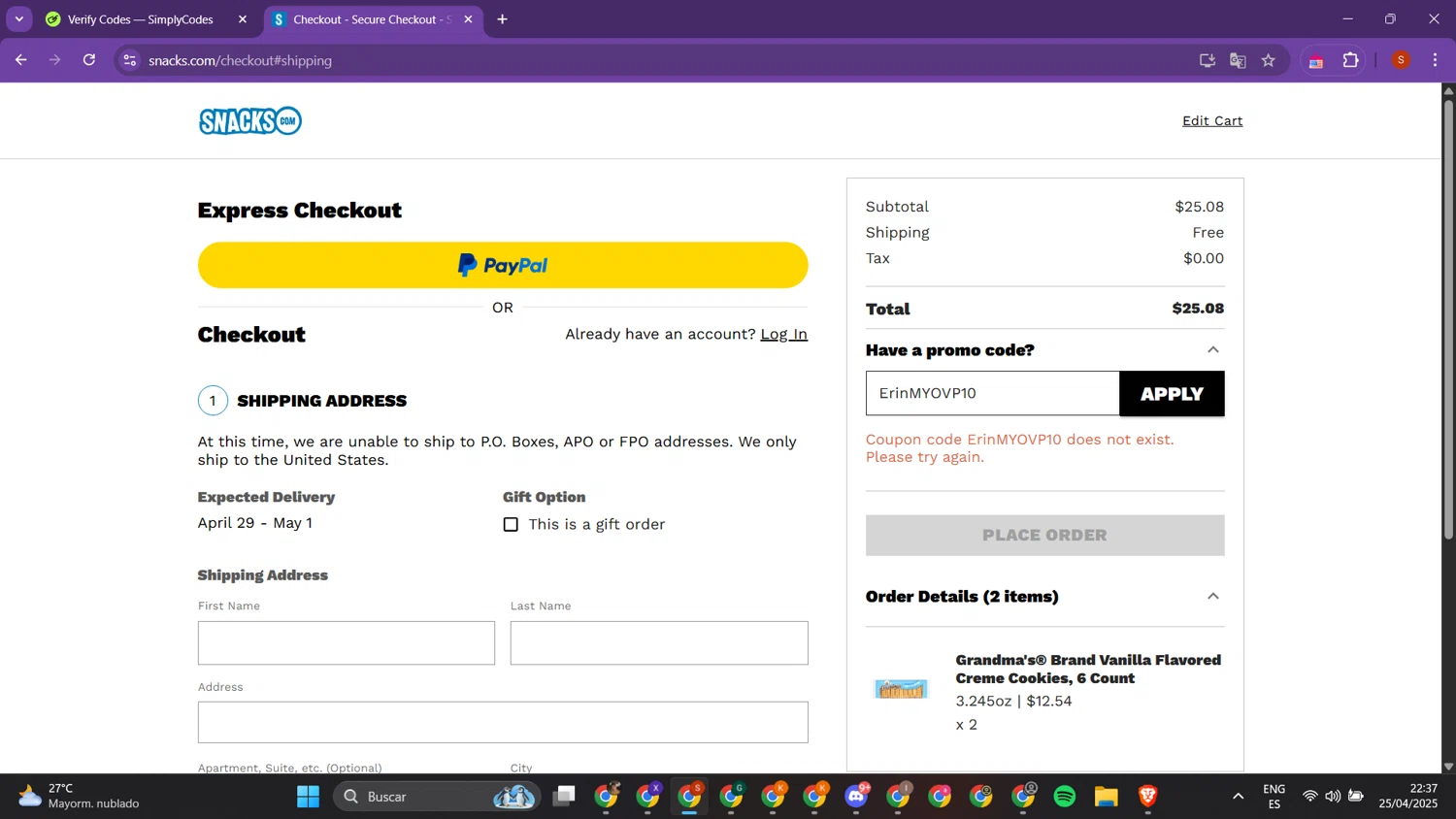Open the Windows Start menu
The image size is (1456, 819).
click(x=309, y=797)
